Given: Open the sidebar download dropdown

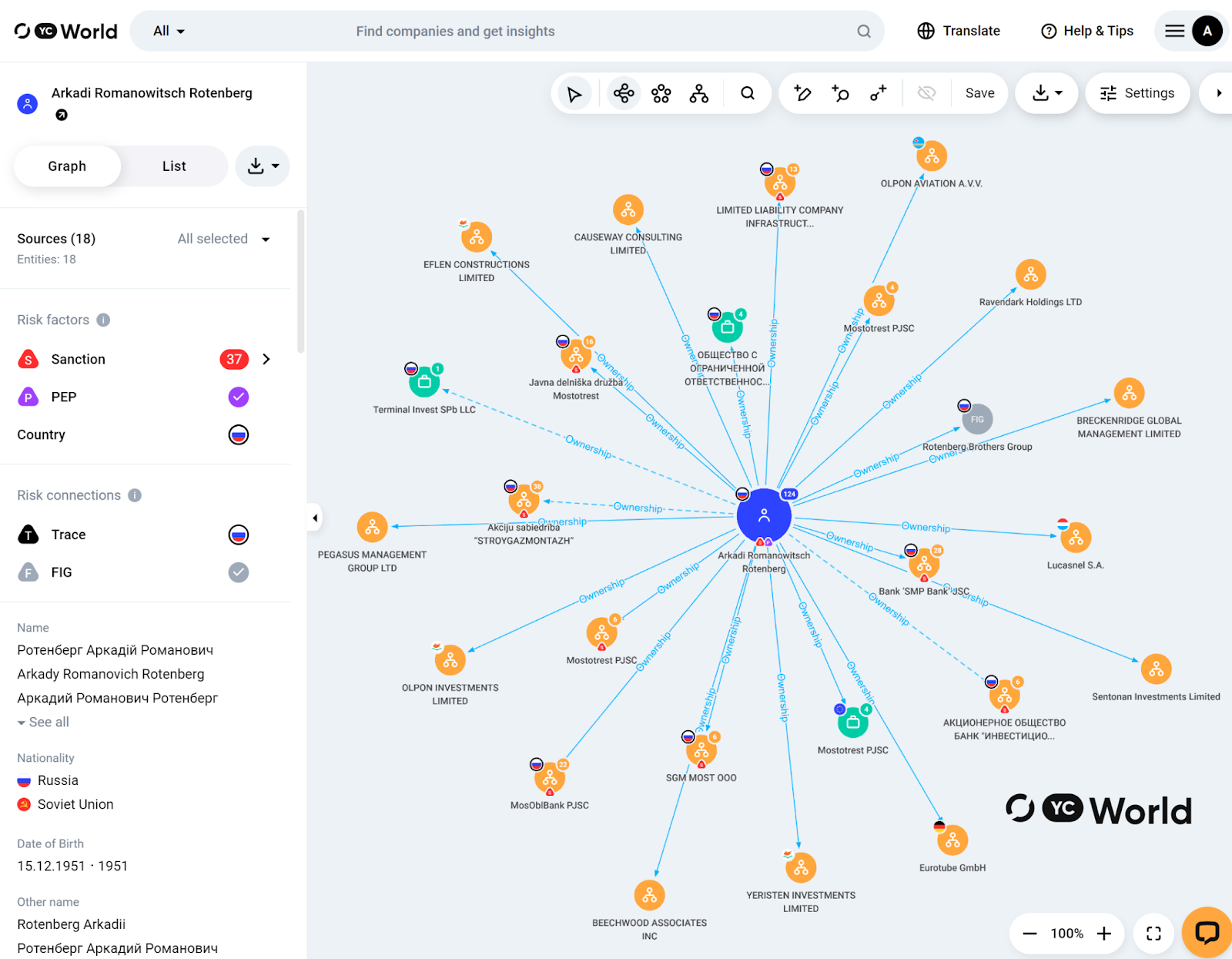Looking at the screenshot, I should (263, 166).
